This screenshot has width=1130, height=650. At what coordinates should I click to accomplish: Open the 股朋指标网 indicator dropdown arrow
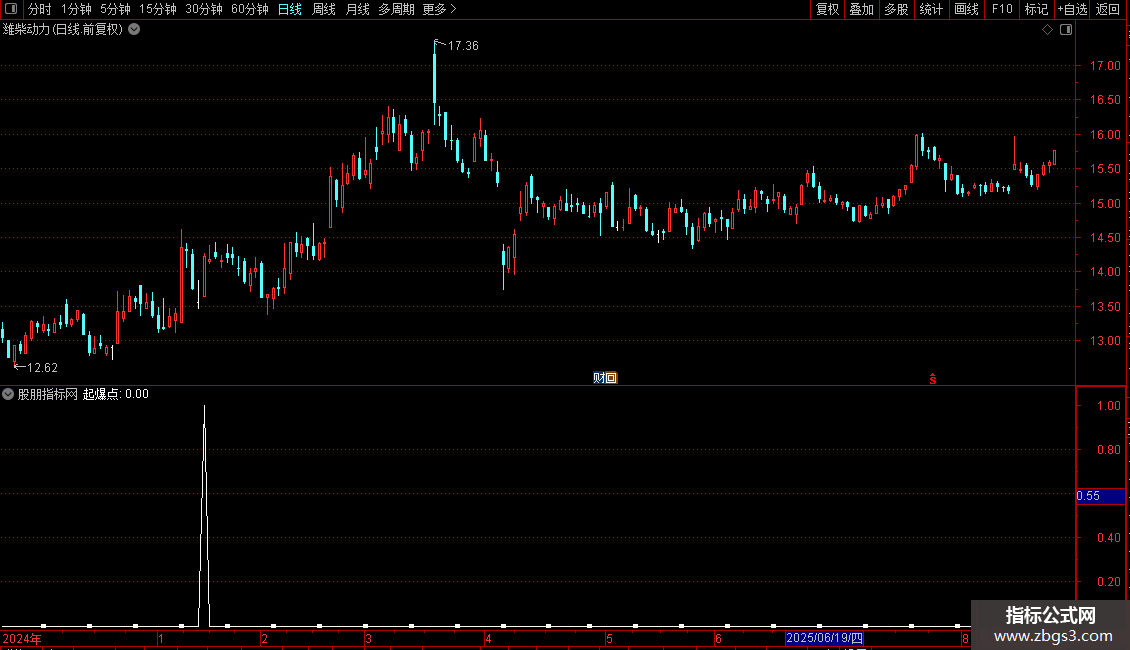click(8, 394)
